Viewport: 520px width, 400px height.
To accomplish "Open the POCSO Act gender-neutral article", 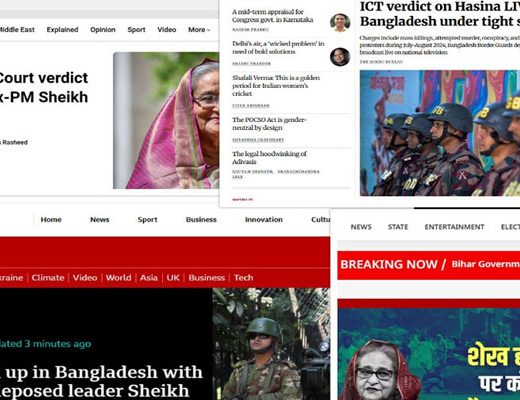I will (269, 124).
